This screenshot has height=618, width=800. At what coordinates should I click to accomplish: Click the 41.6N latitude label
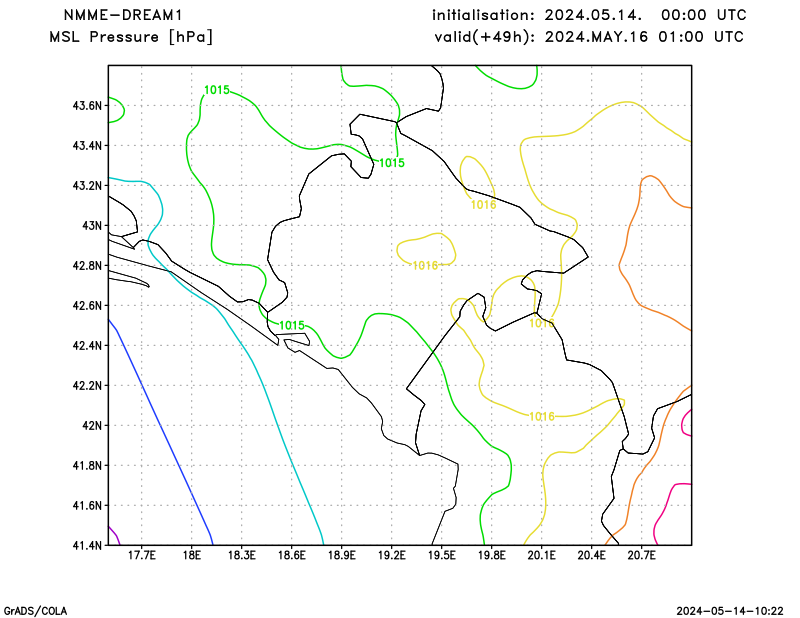coord(87,505)
